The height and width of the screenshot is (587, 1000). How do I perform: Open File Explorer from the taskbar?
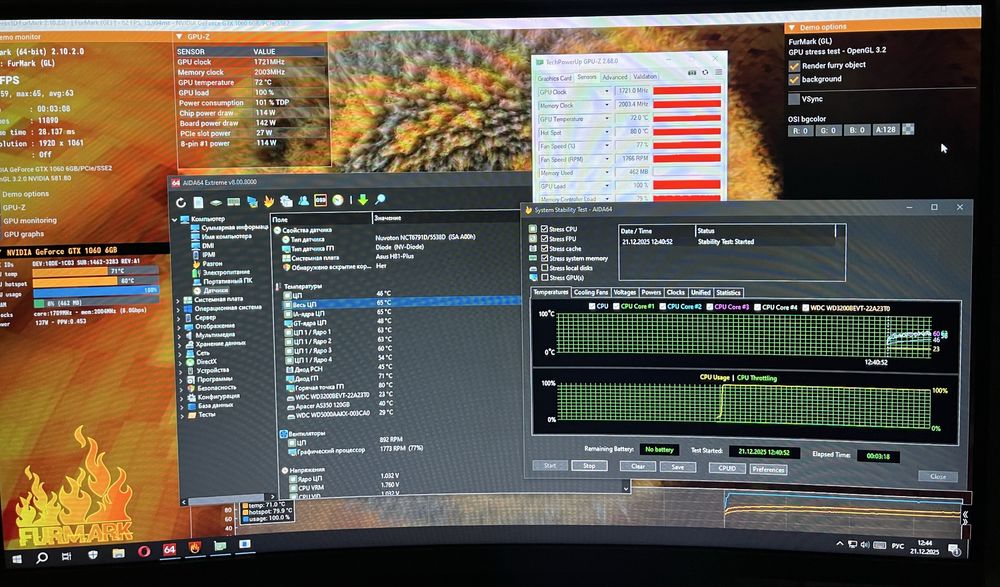pyautogui.click(x=119, y=553)
